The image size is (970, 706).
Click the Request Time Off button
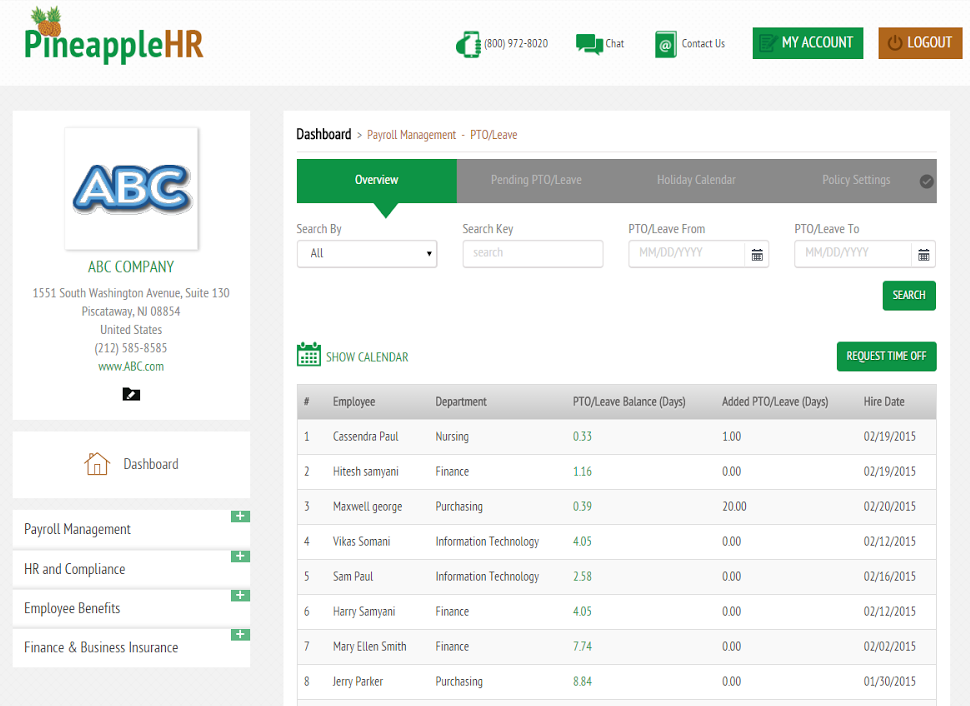tap(886, 356)
